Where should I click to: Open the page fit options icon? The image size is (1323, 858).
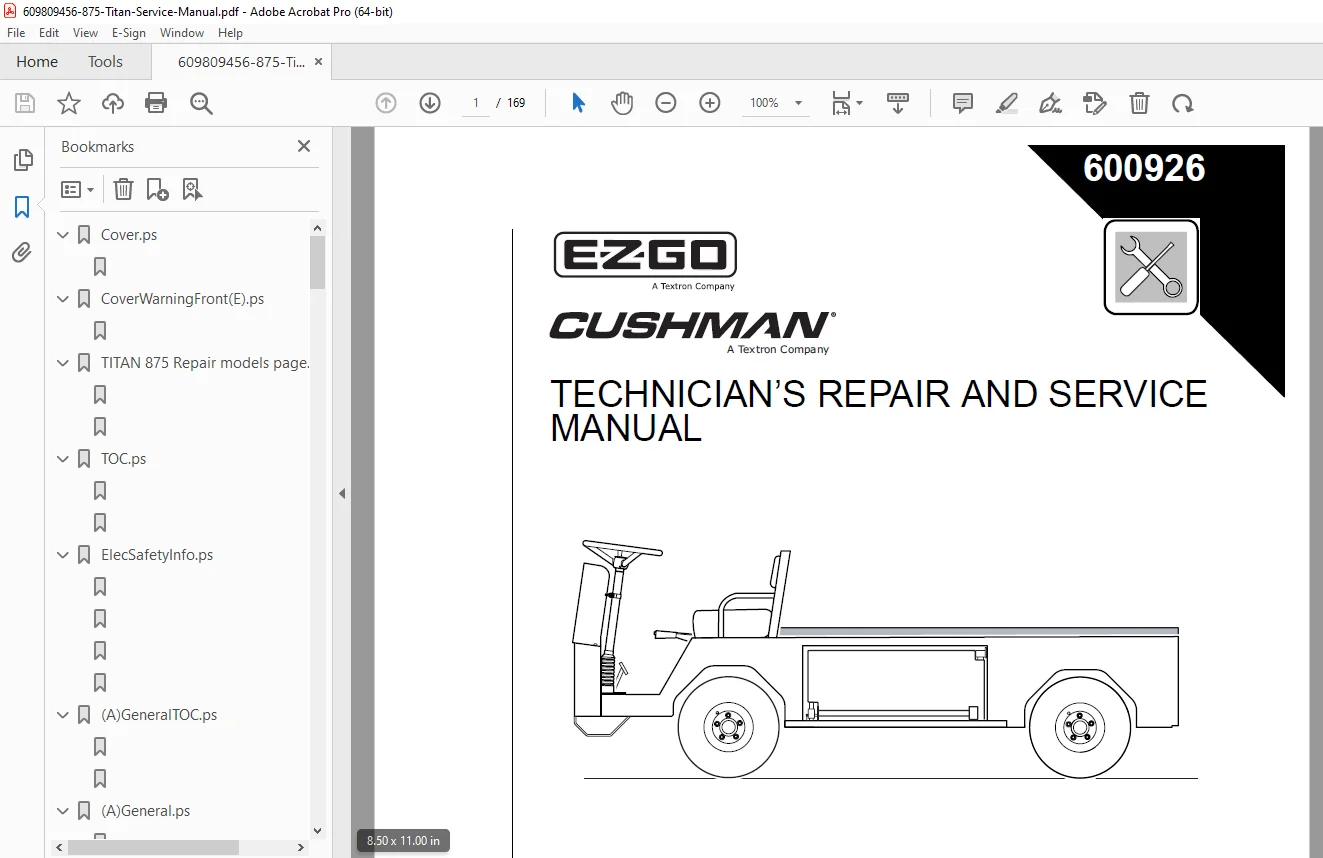click(846, 103)
